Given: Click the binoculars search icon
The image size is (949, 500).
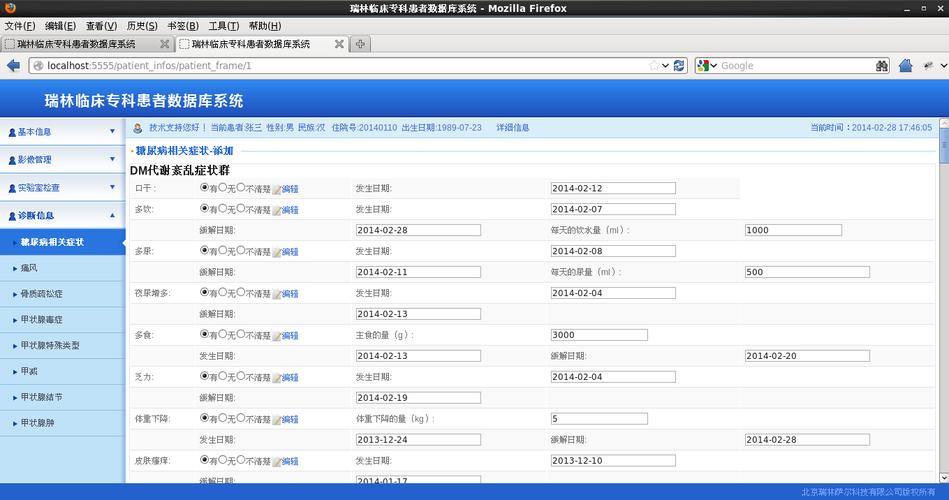Looking at the screenshot, I should pyautogui.click(x=882, y=65).
